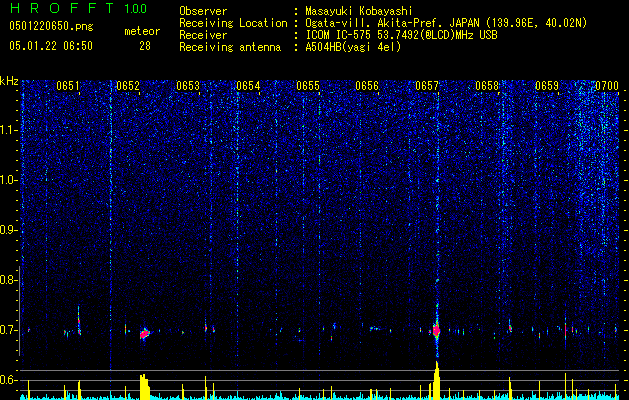629x400 pixels.
Task: Click the 0659 time marker
Action: pyautogui.click(x=547, y=86)
